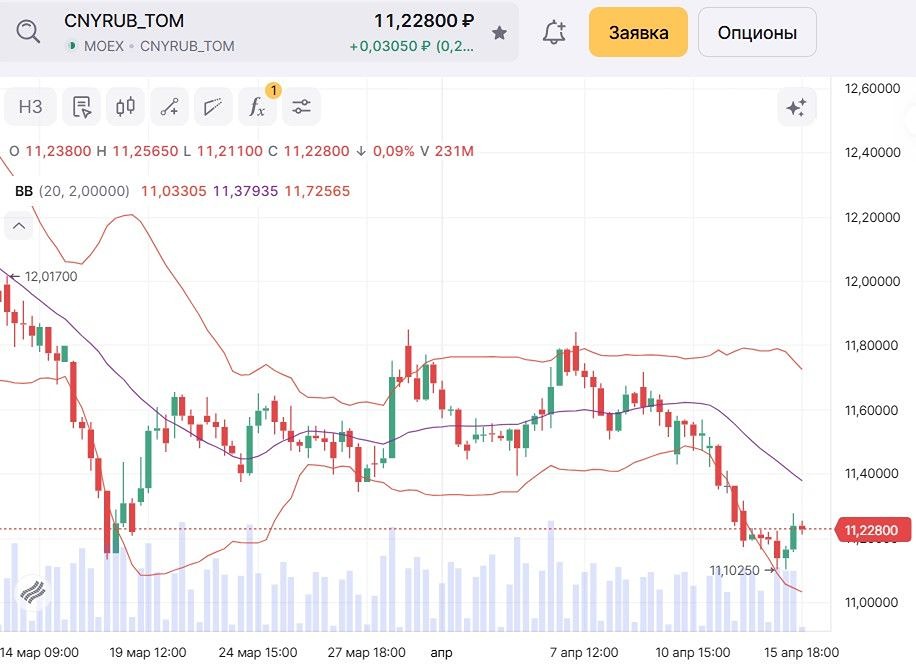Click the apr month label on the time axis

coord(441,653)
